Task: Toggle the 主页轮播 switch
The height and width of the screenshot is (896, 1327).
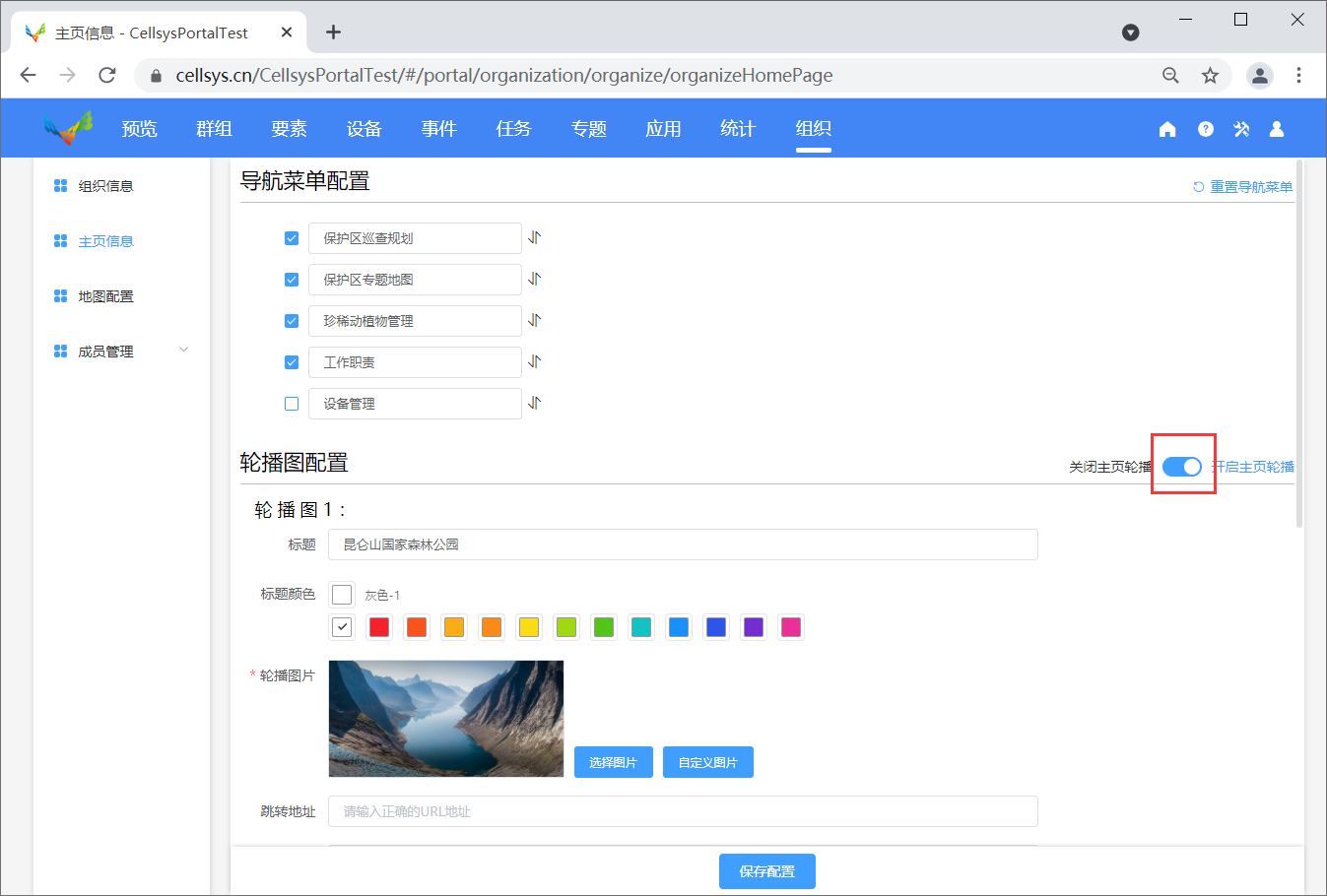Action: coord(1182,467)
